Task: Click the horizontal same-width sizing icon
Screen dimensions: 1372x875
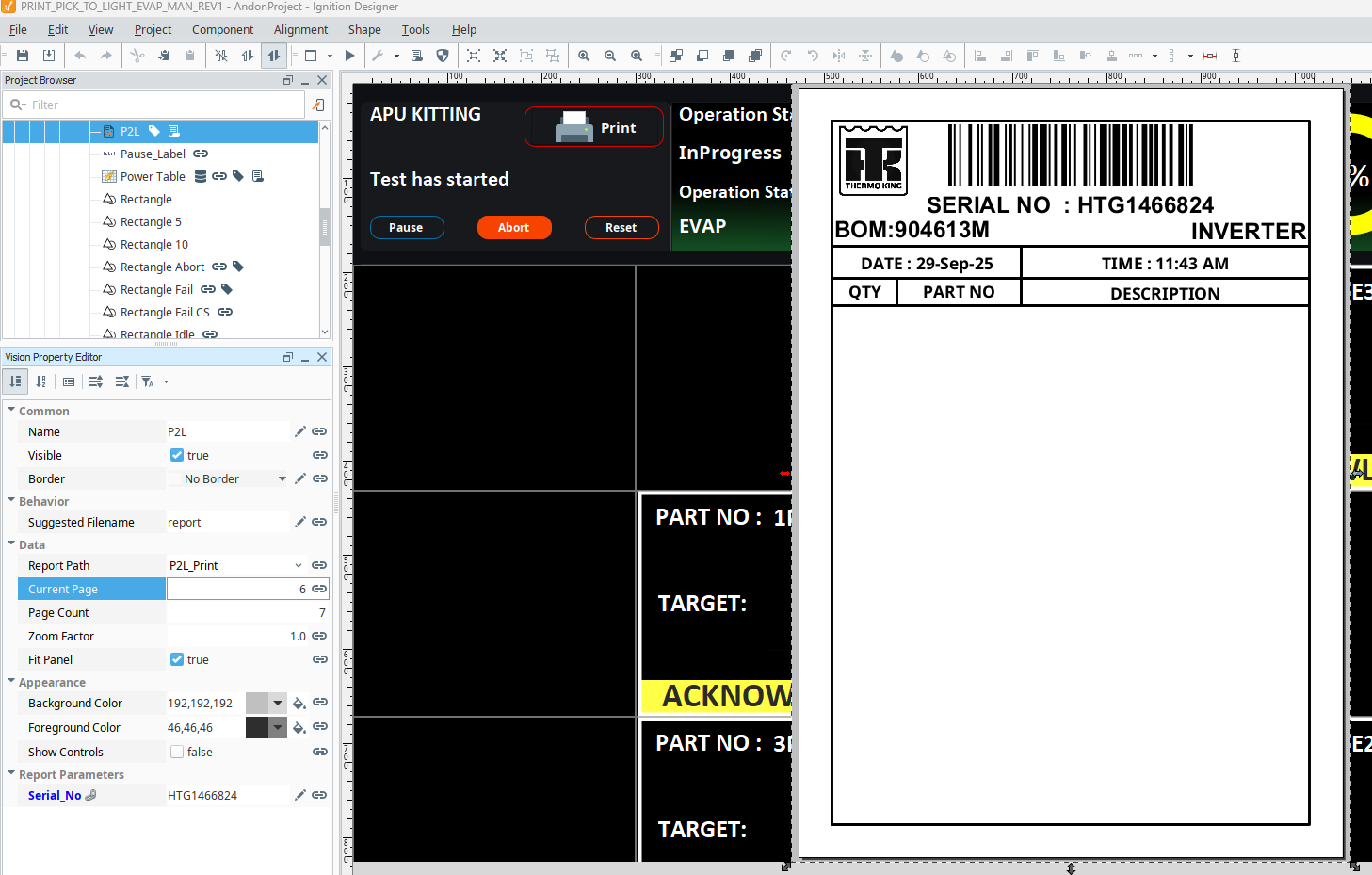Action: tap(1210, 56)
